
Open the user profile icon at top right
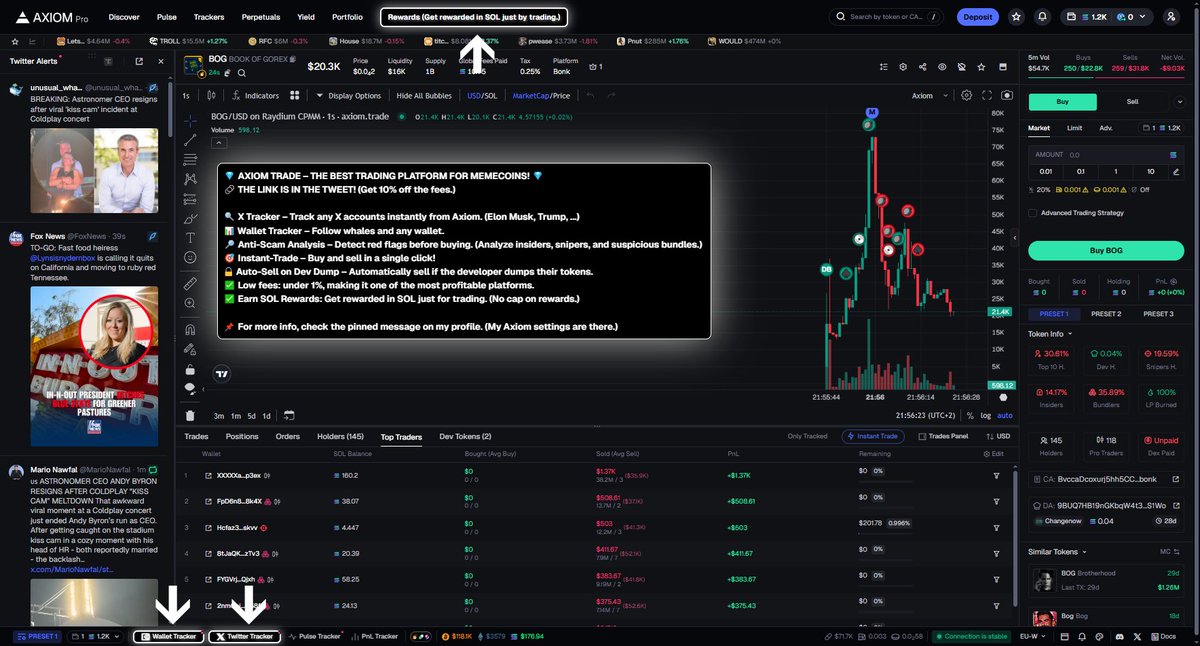(x=1171, y=17)
